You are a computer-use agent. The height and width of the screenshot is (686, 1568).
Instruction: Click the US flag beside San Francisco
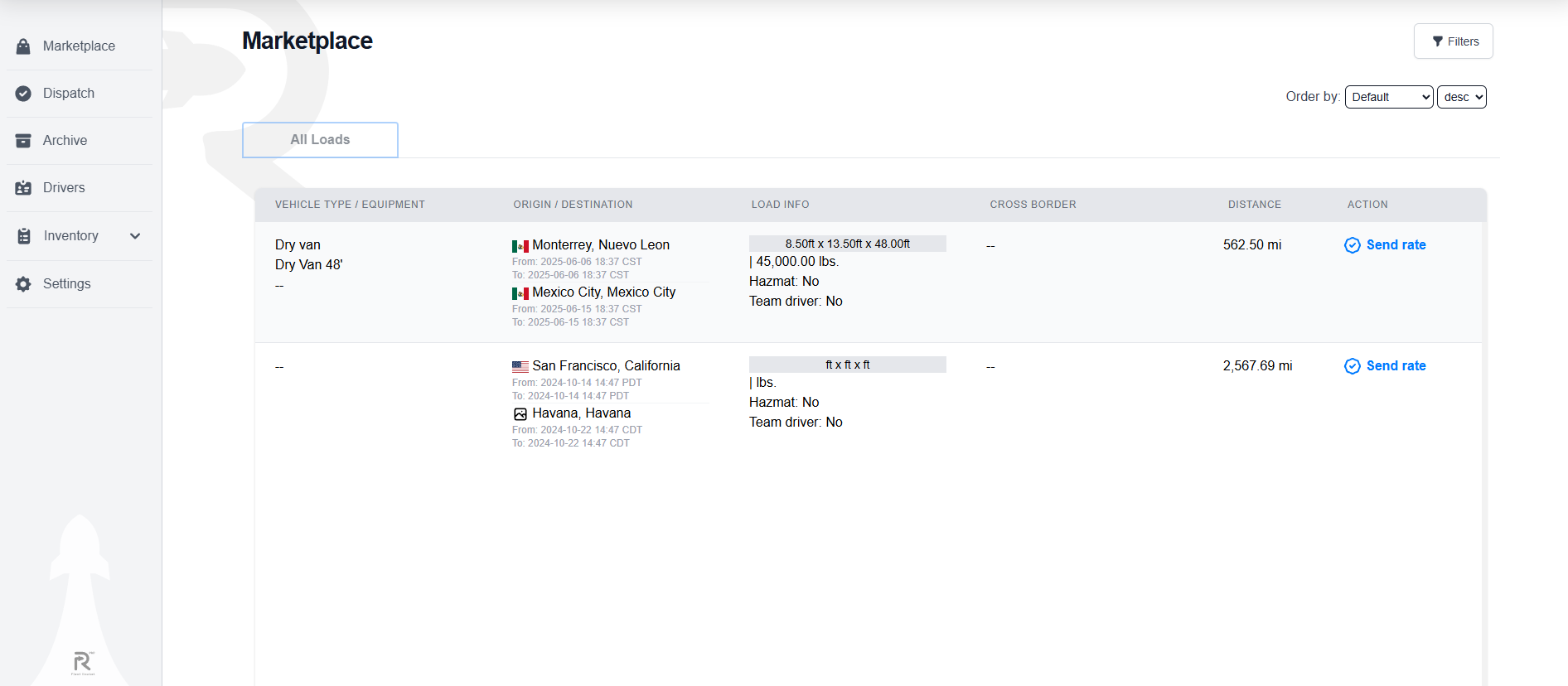(x=520, y=366)
